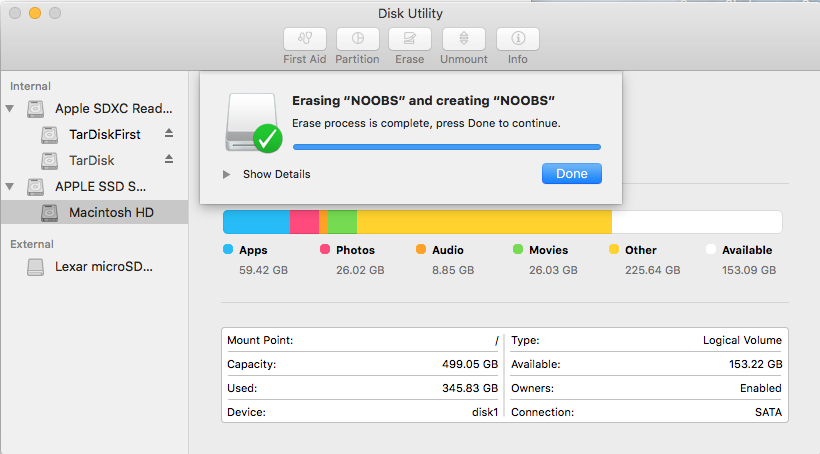Click the erase dialog title text
Image resolution: width=820 pixels, height=454 pixels.
pos(423,100)
